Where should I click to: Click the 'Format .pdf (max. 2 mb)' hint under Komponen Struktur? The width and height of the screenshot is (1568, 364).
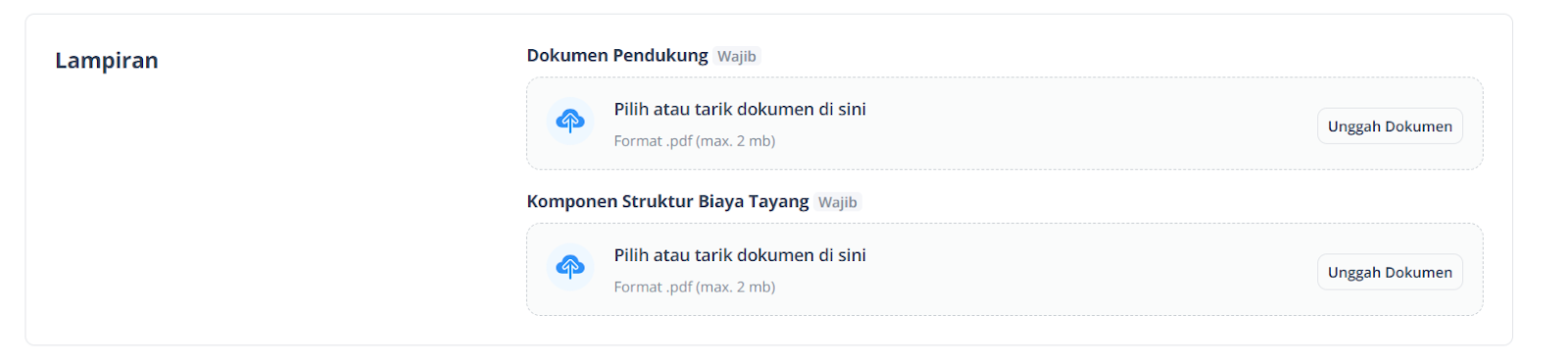point(695,287)
